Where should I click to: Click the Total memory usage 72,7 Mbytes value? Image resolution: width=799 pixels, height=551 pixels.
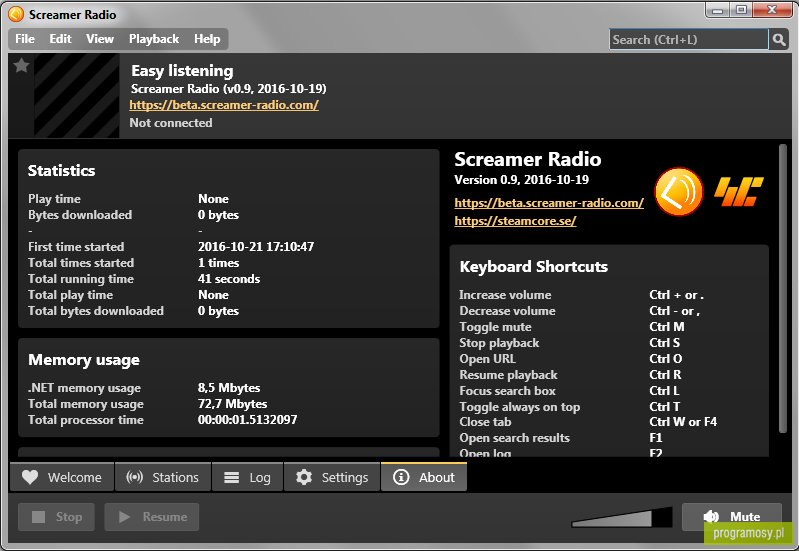(232, 404)
